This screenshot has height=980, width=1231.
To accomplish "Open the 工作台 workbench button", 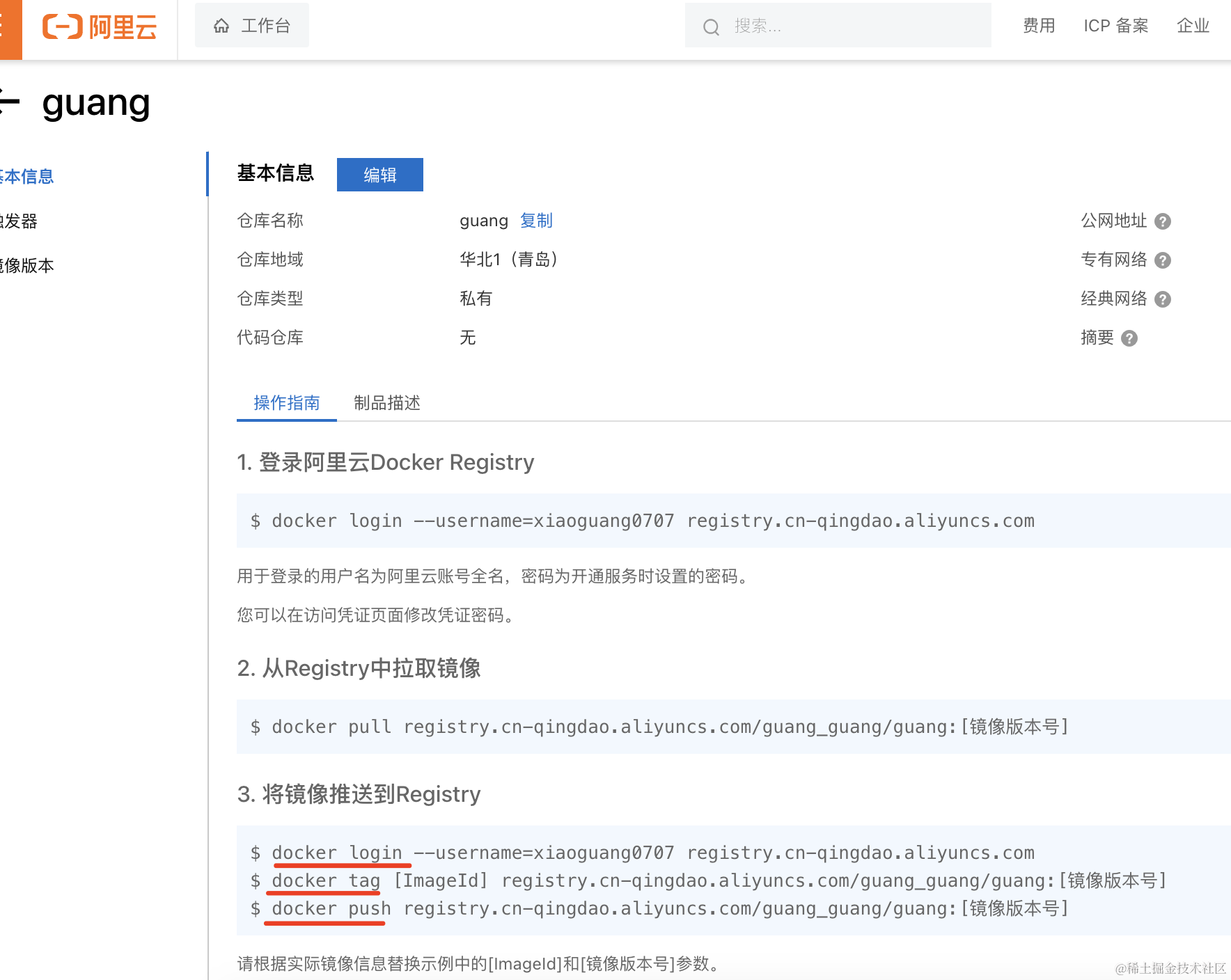I will [252, 26].
